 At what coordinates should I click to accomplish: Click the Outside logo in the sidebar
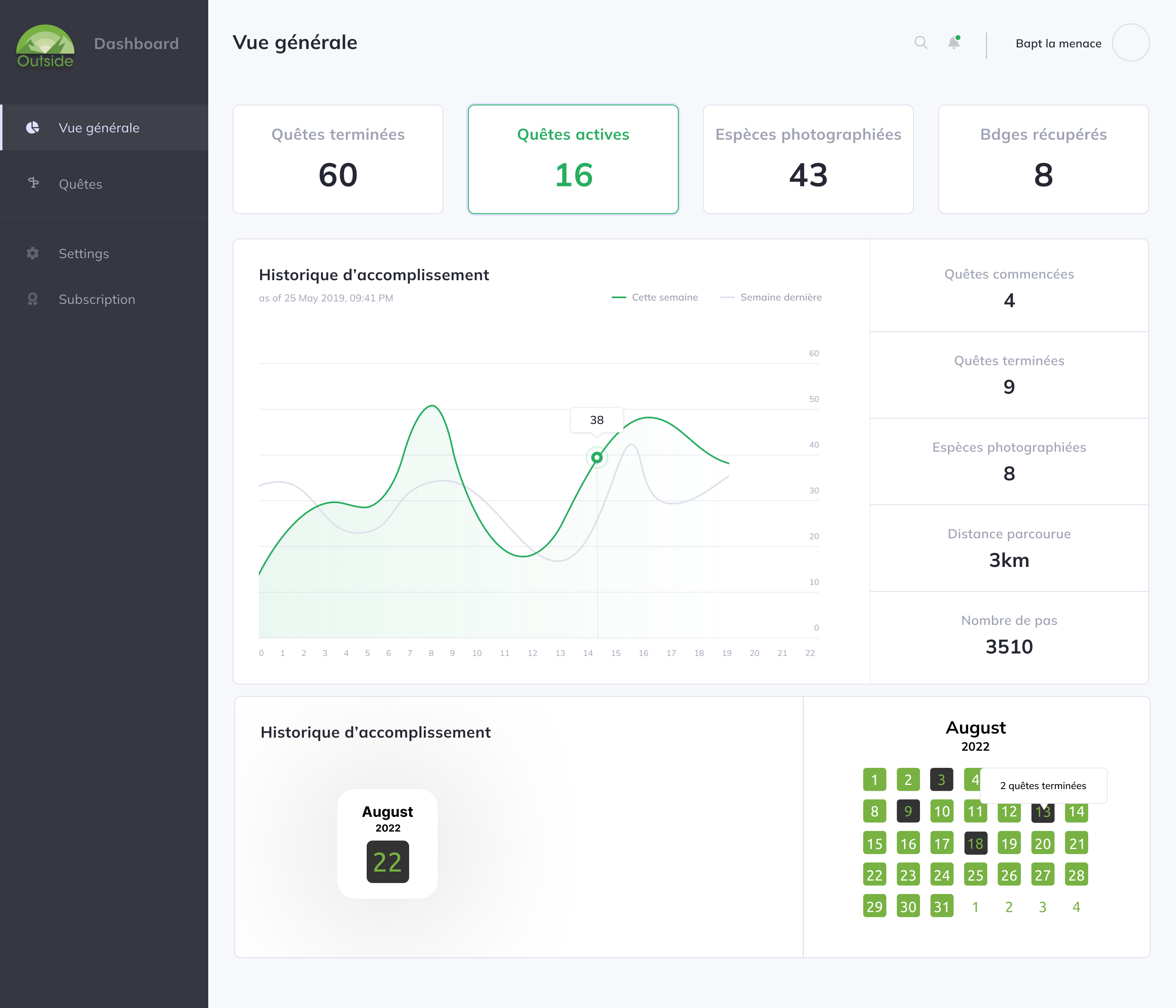(x=45, y=46)
